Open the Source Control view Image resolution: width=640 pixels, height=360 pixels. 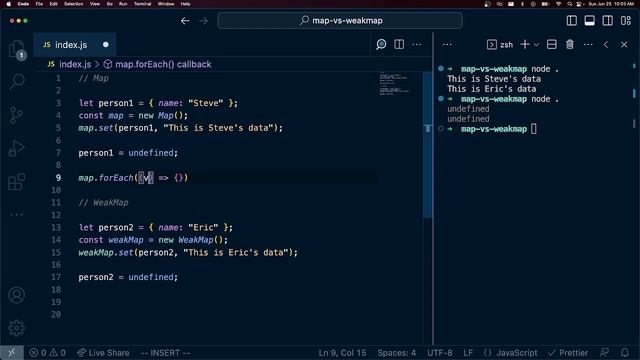pos(16,115)
